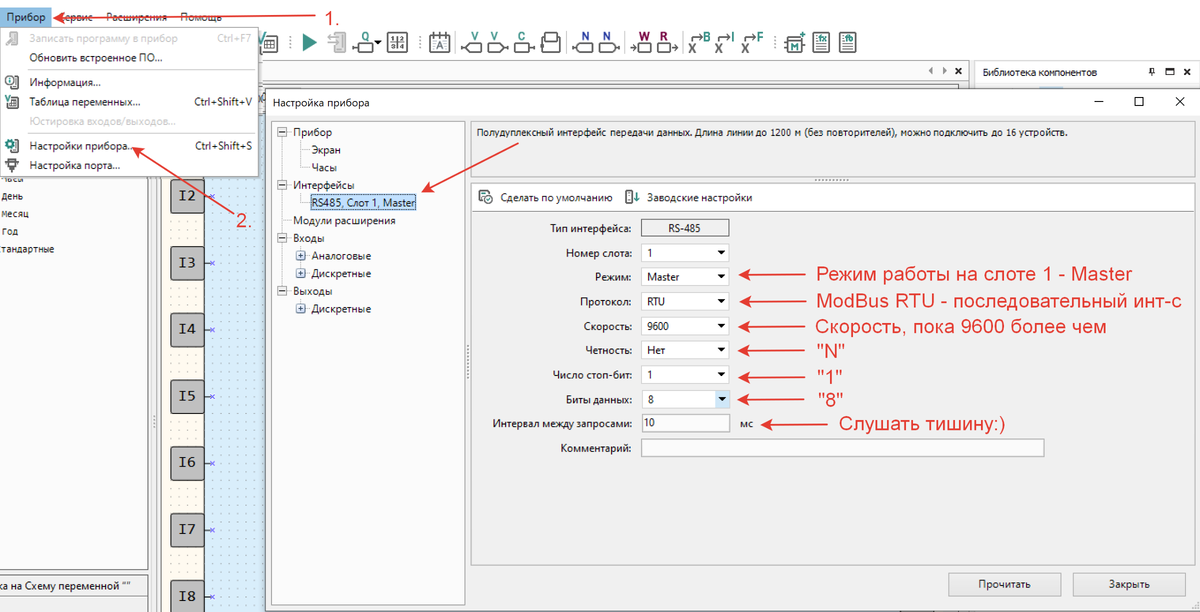Viewport: 1200px width, 612px height.
Task: Open the Помощь menu
Action: 201,18
